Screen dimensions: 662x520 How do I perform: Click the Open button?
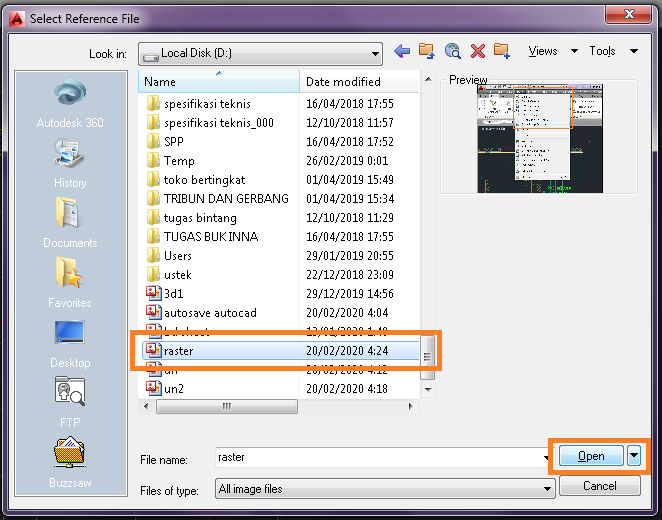[590, 456]
